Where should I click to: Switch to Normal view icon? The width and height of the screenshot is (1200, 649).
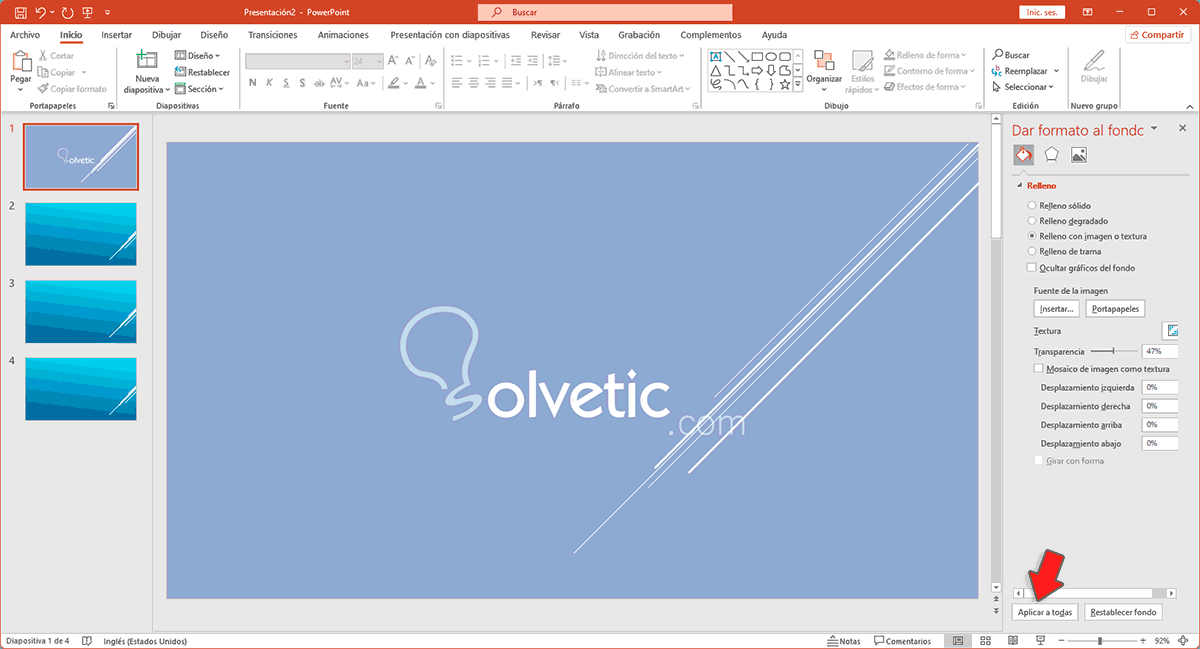pos(958,641)
